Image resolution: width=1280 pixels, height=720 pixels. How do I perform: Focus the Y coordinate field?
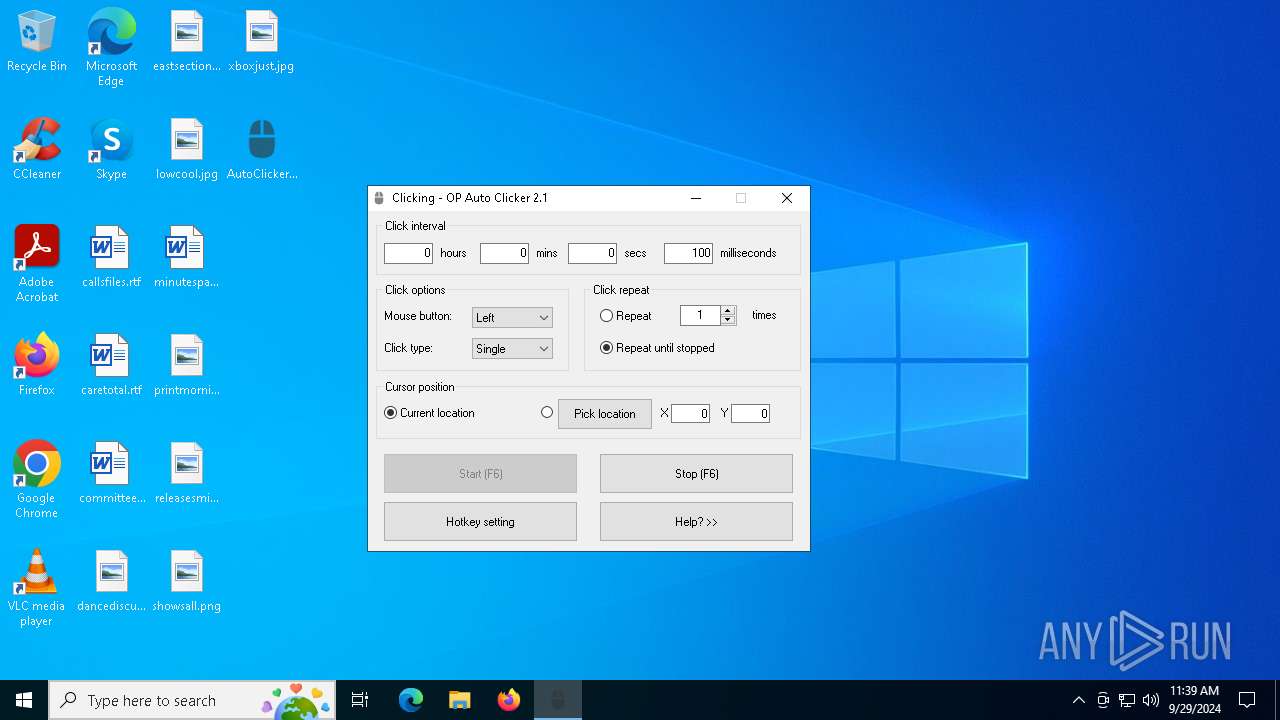click(x=750, y=413)
